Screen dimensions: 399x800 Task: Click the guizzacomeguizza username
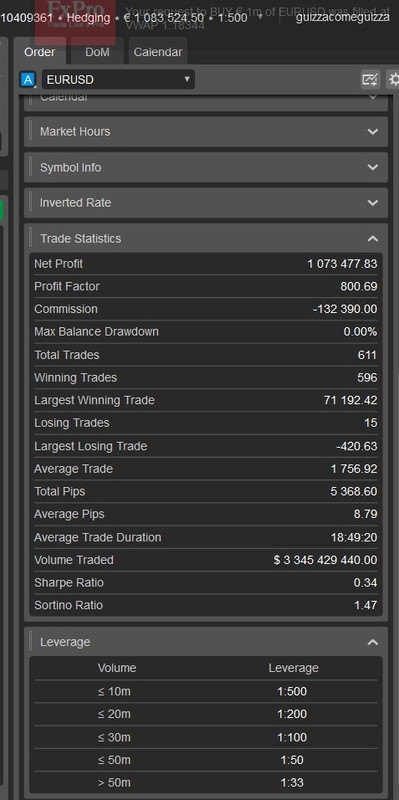pos(342,17)
